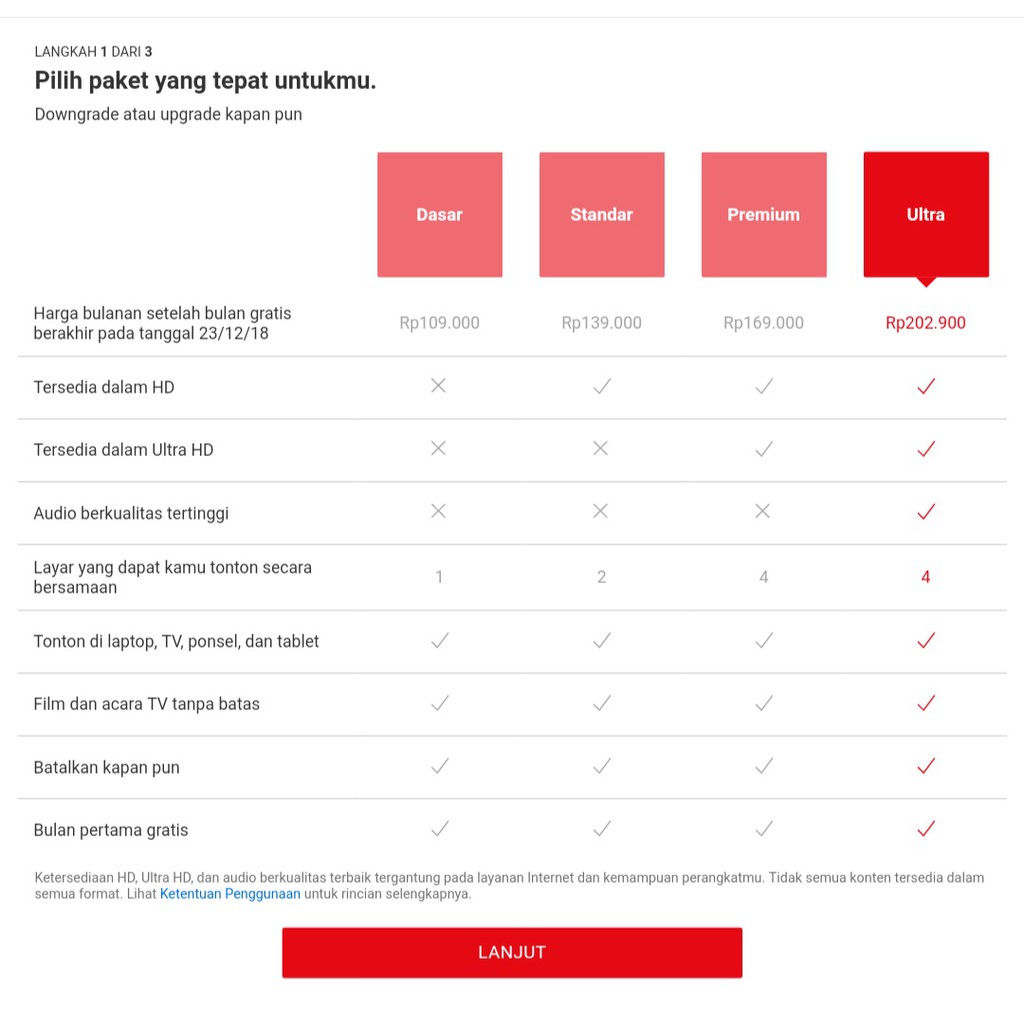Image resolution: width=1024 pixels, height=1024 pixels.
Task: Click the Rp202.900 Ultra price
Action: [x=925, y=323]
